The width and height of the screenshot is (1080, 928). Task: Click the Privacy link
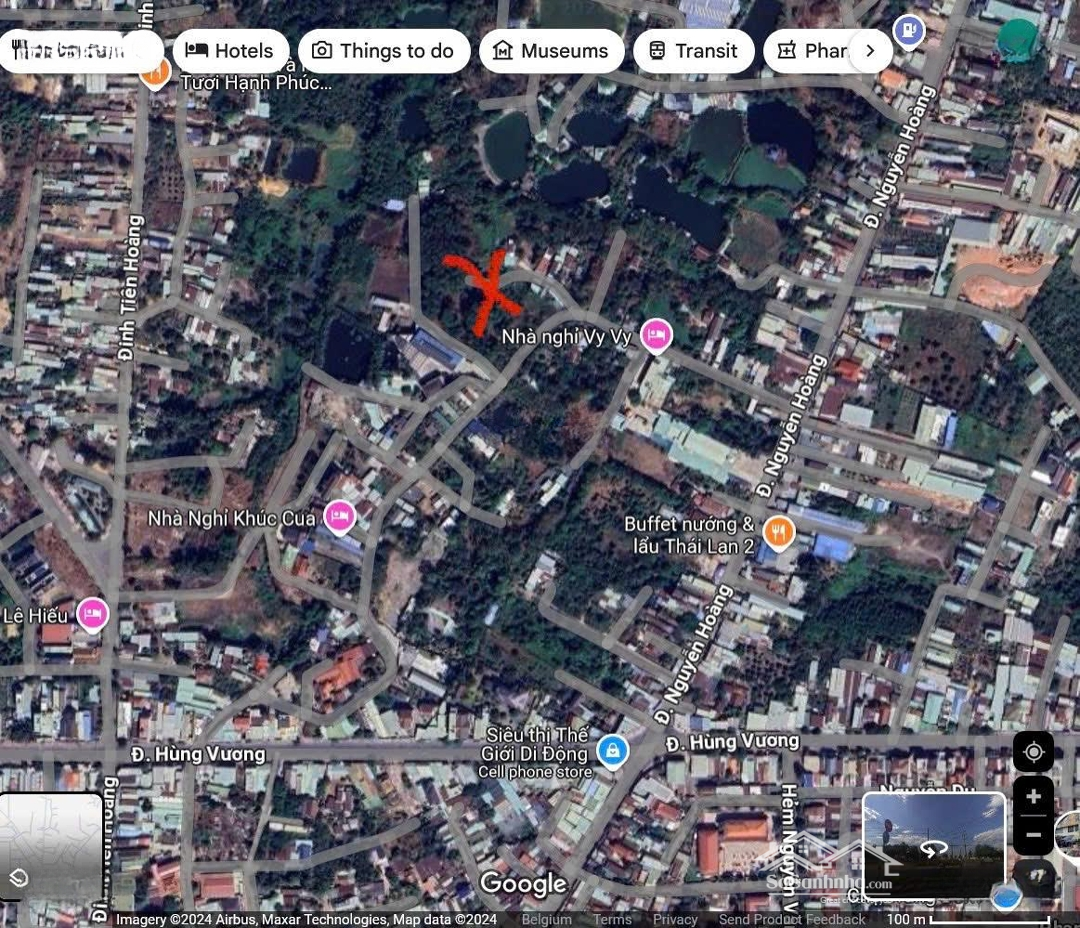(x=675, y=920)
